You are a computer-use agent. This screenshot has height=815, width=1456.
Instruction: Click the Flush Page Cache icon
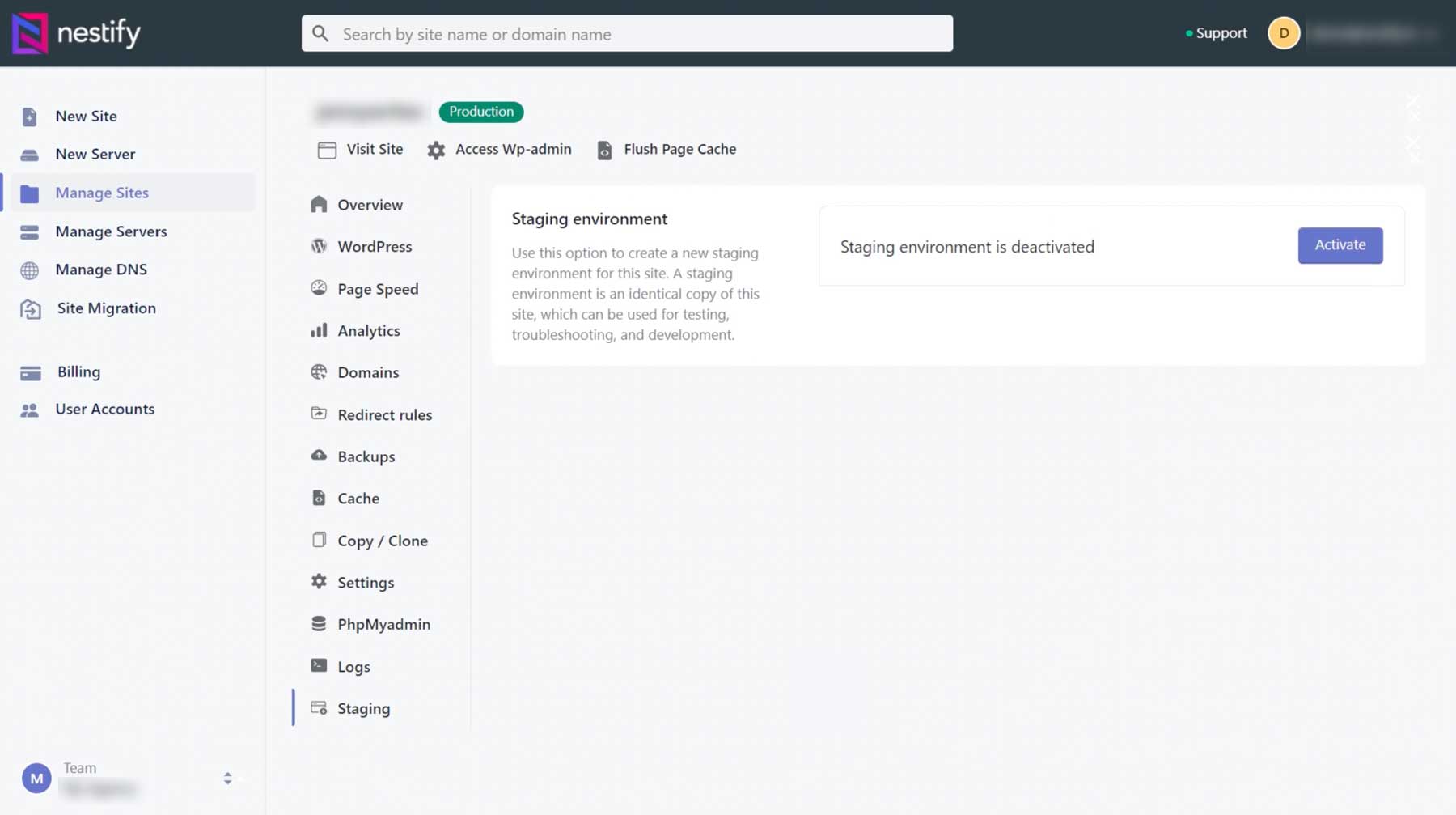tap(604, 150)
